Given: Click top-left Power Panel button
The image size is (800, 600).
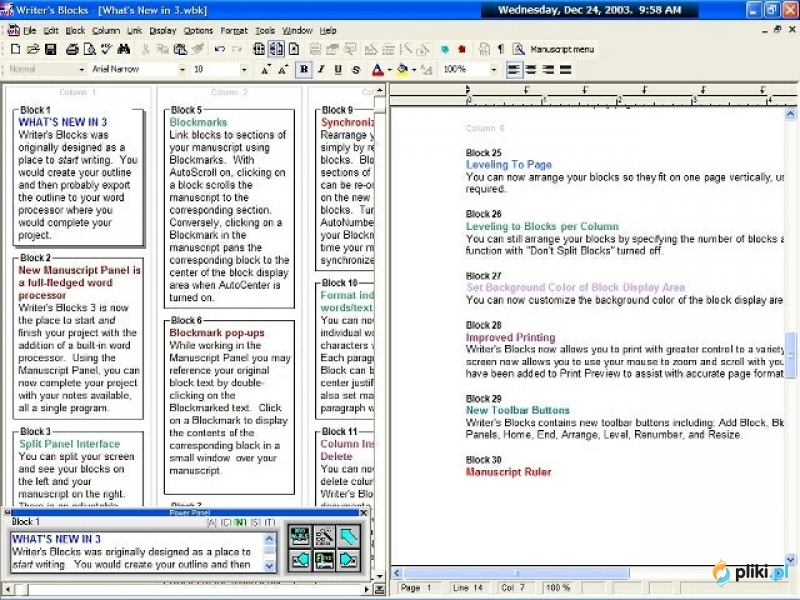Looking at the screenshot, I should pyautogui.click(x=300, y=536).
